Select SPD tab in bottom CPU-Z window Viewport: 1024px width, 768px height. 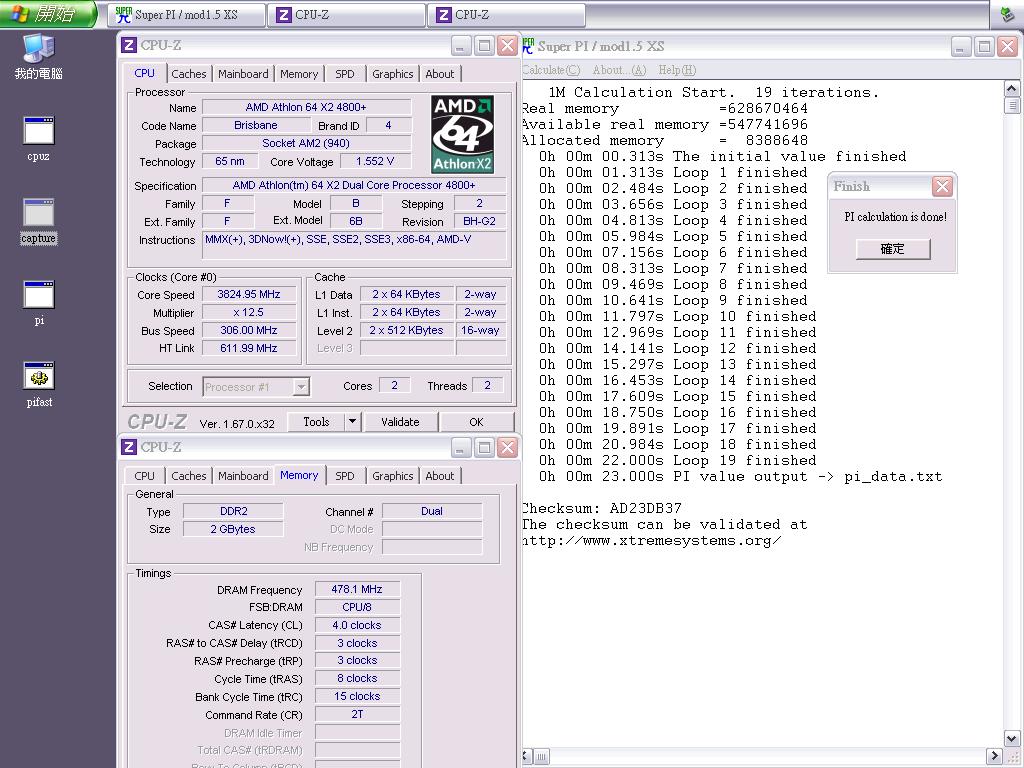[345, 476]
